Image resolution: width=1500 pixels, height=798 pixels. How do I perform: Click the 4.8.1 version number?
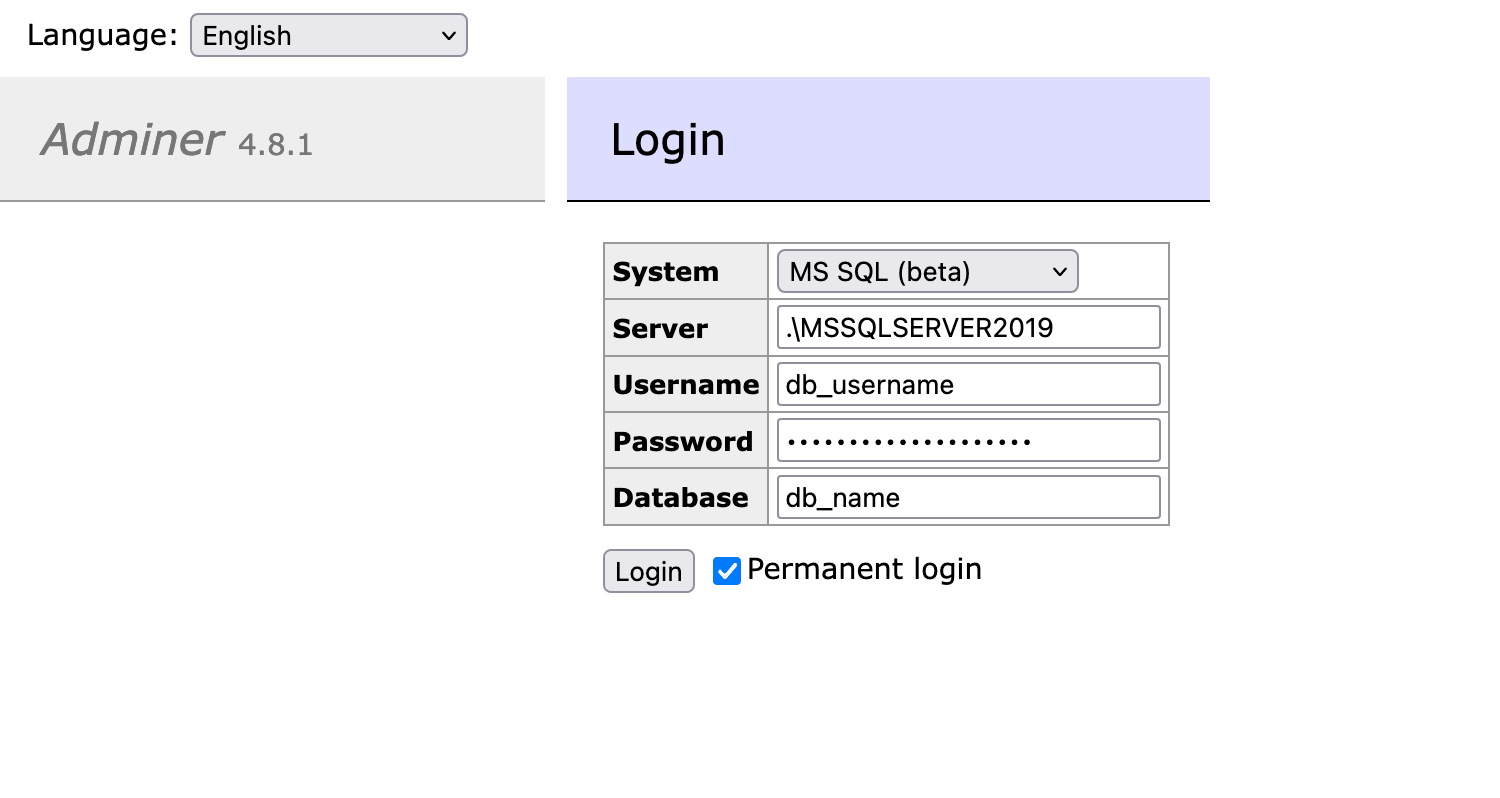pos(275,145)
